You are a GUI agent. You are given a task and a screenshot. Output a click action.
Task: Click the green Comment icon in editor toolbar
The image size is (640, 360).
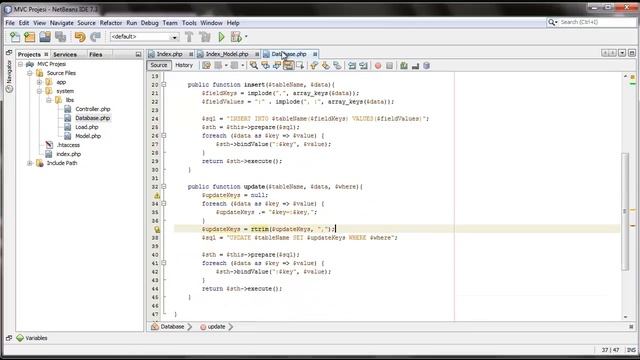coord(404,65)
